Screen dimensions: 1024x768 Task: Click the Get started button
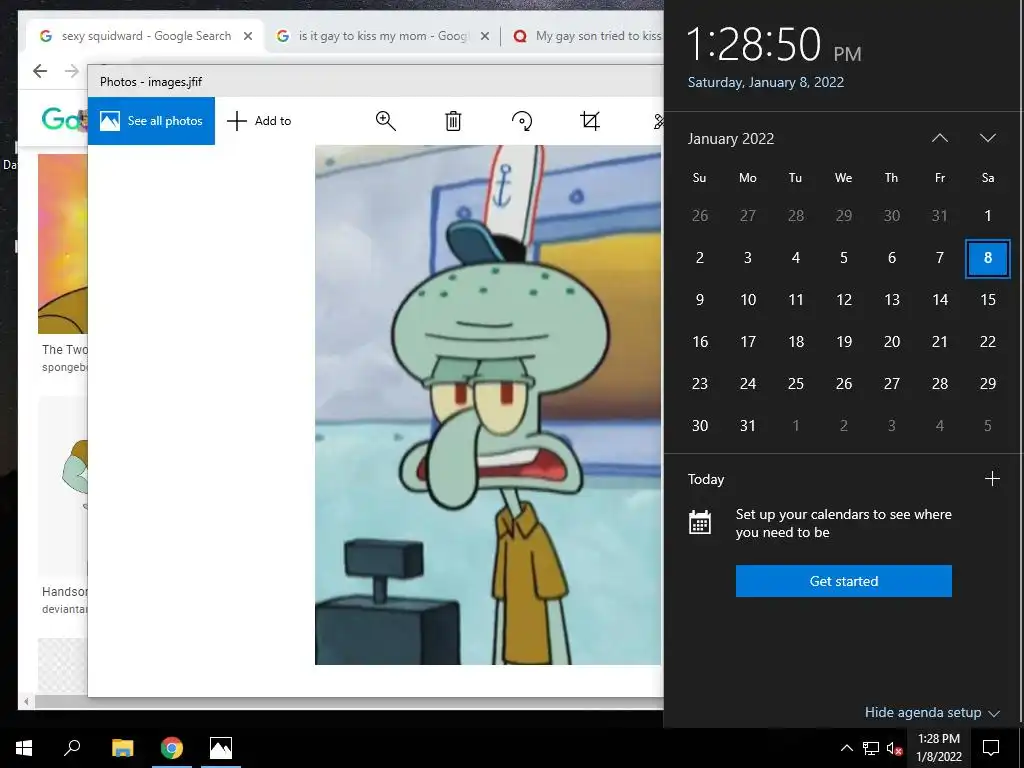click(843, 581)
